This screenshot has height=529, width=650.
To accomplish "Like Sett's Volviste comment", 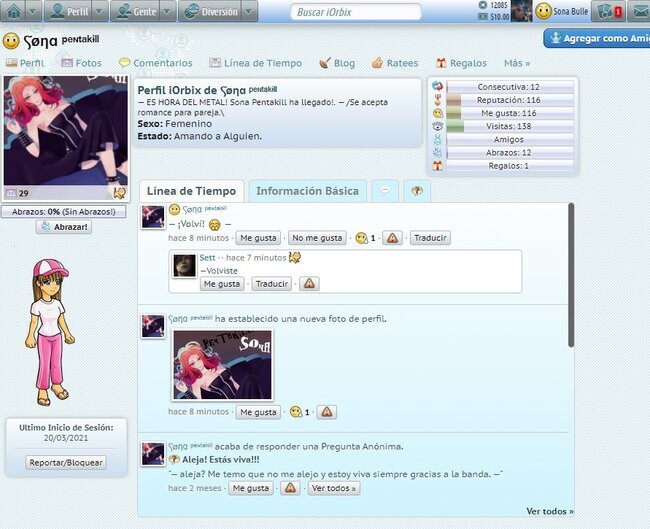I will (222, 284).
